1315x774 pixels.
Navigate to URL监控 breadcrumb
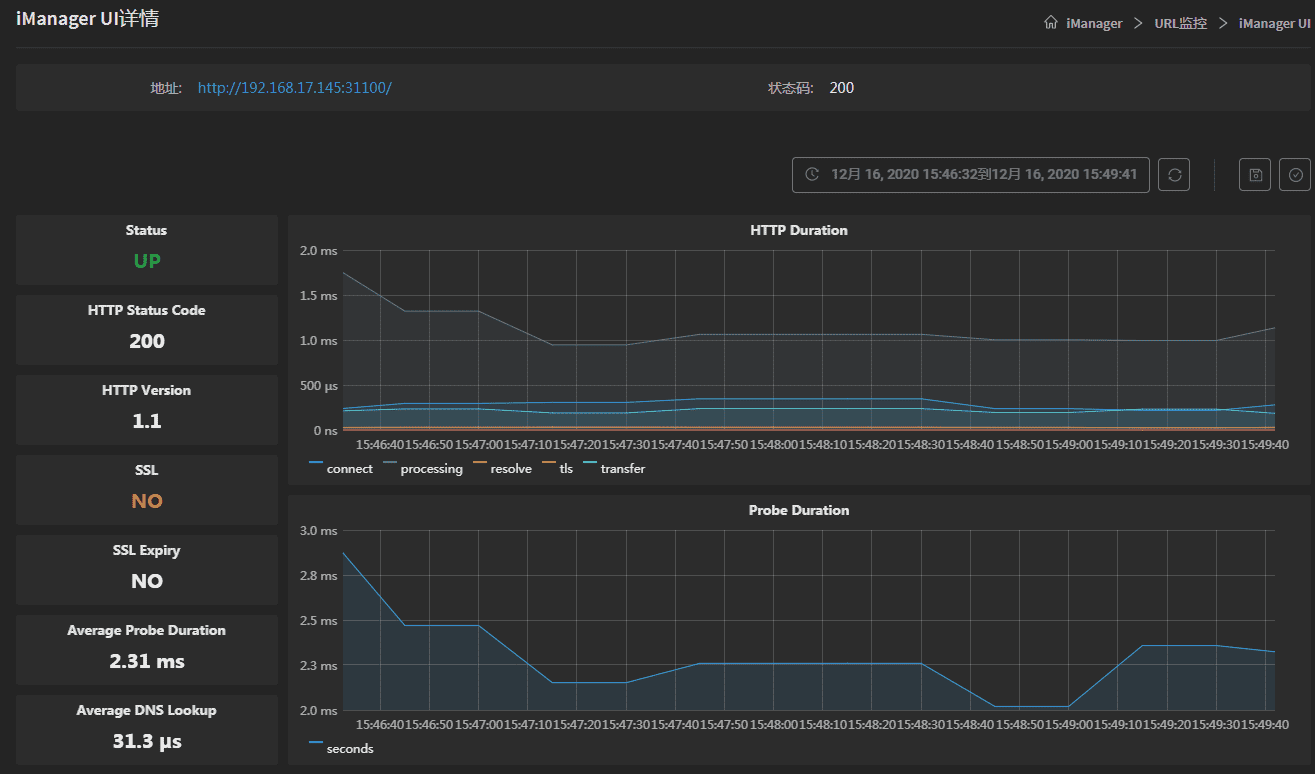[1180, 23]
